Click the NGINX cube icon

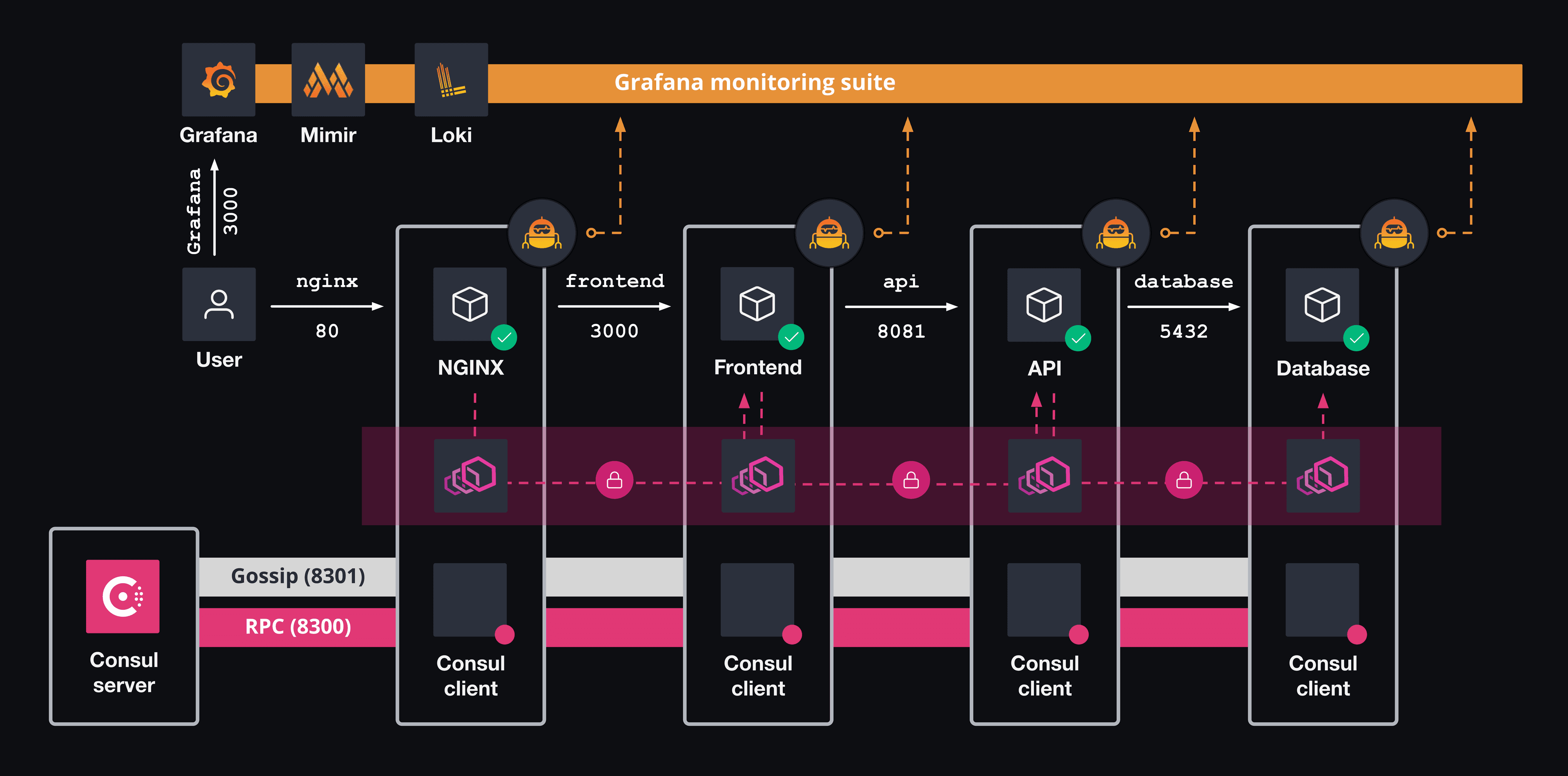click(470, 304)
